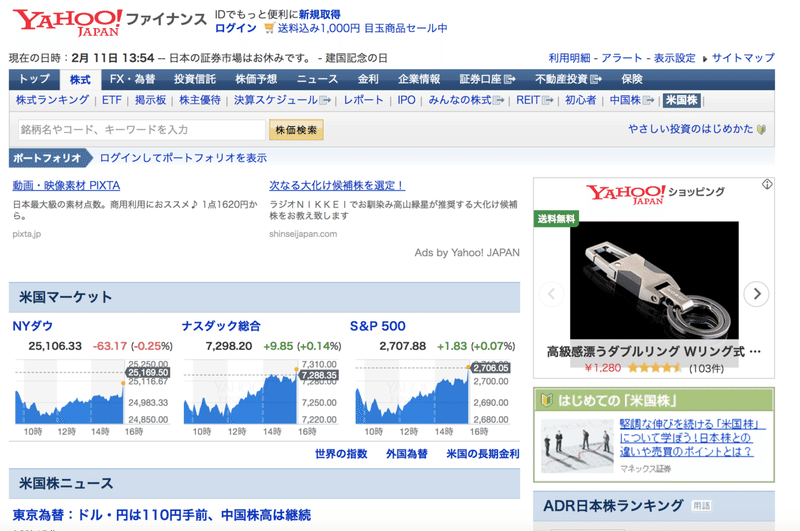Open 初心者 submenu link

(581, 100)
